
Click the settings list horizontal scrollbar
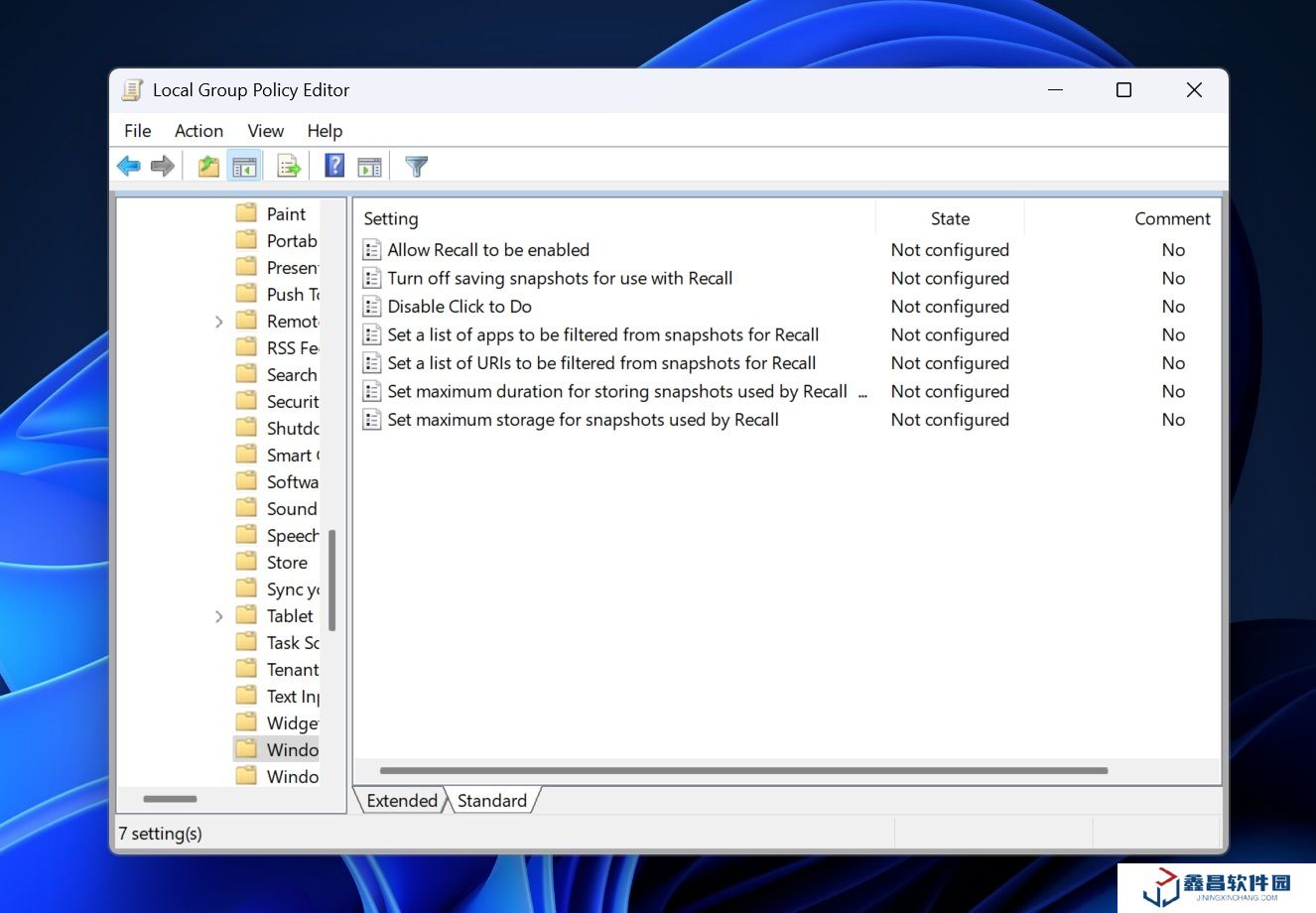pyautogui.click(x=743, y=771)
